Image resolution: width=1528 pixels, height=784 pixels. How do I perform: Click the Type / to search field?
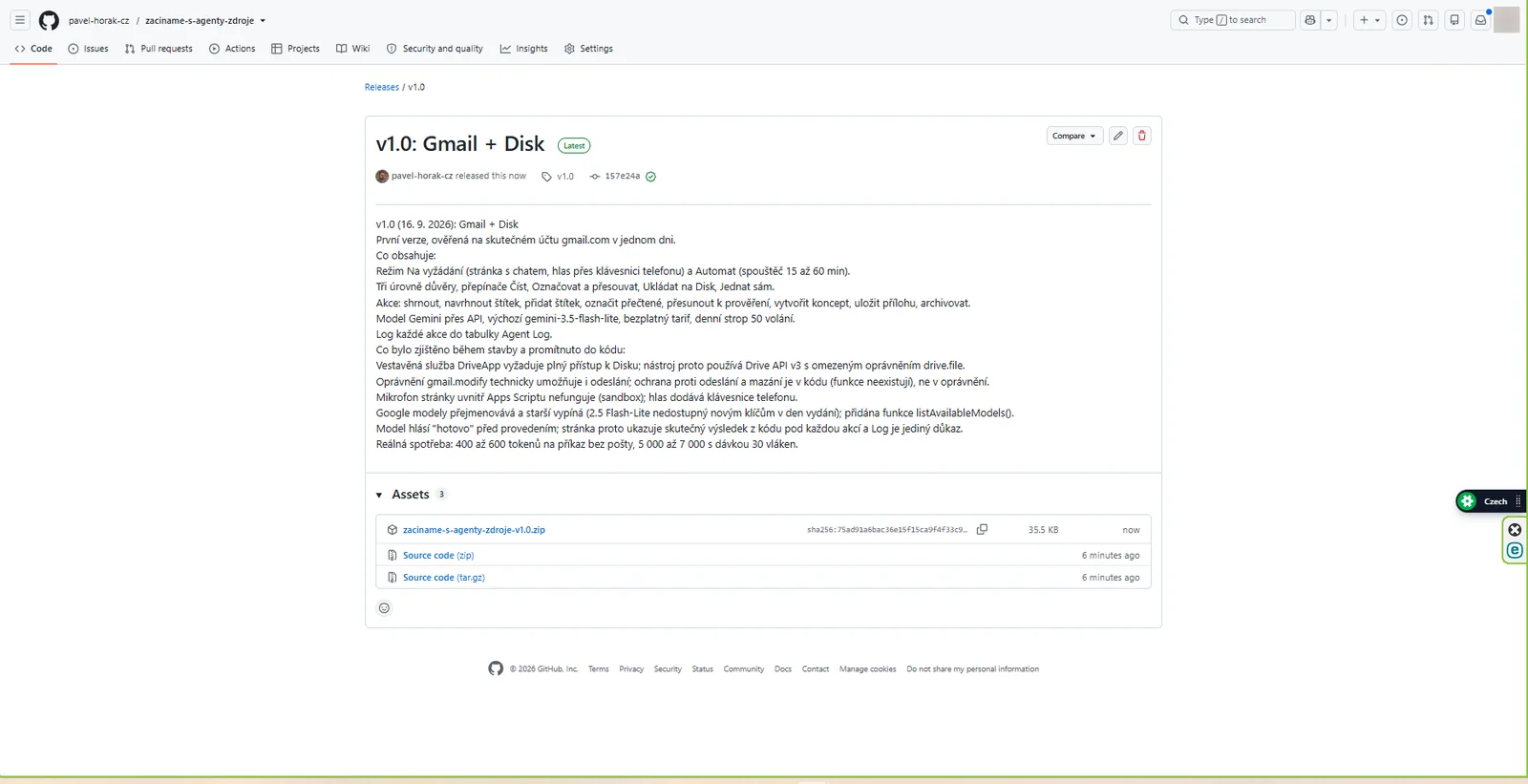pyautogui.click(x=1232, y=20)
